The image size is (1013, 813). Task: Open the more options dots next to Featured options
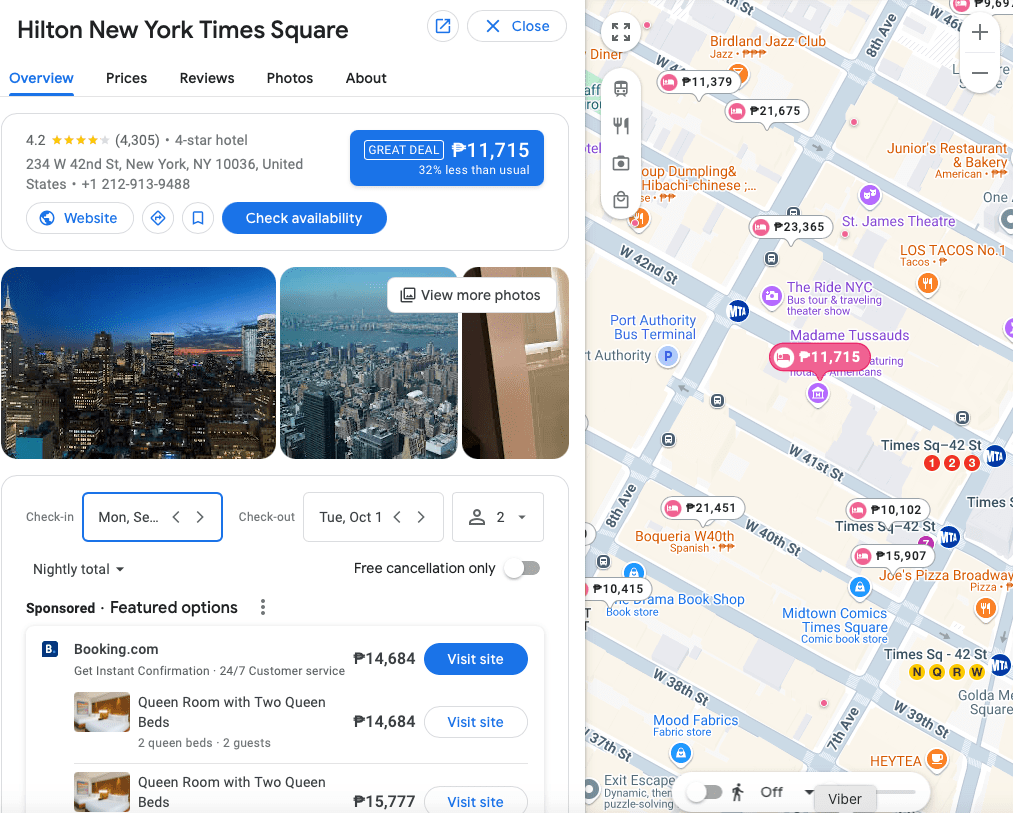point(262,607)
